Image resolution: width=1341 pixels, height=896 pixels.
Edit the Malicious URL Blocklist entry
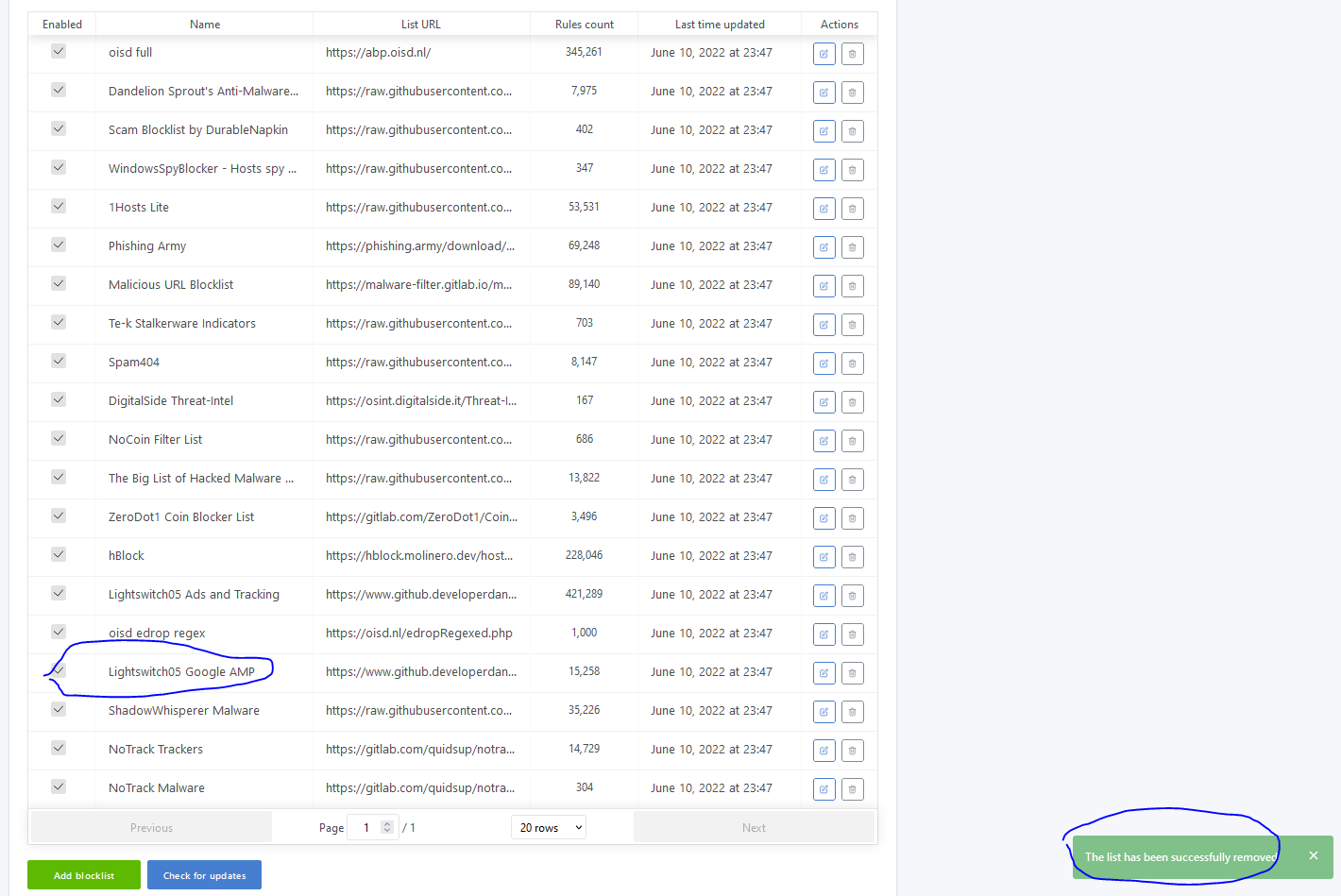point(823,286)
